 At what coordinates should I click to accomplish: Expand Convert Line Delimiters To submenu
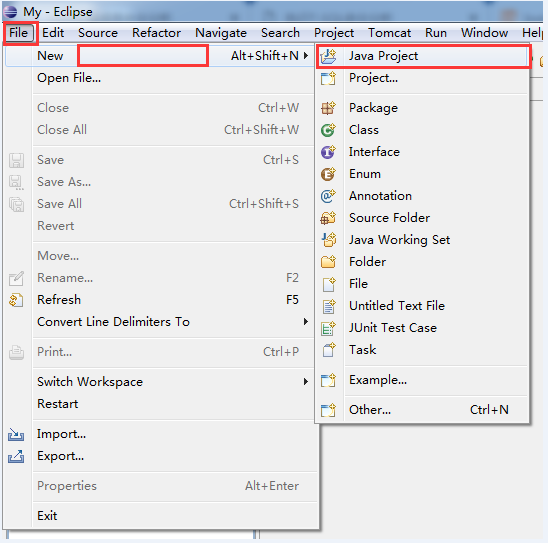click(x=306, y=321)
